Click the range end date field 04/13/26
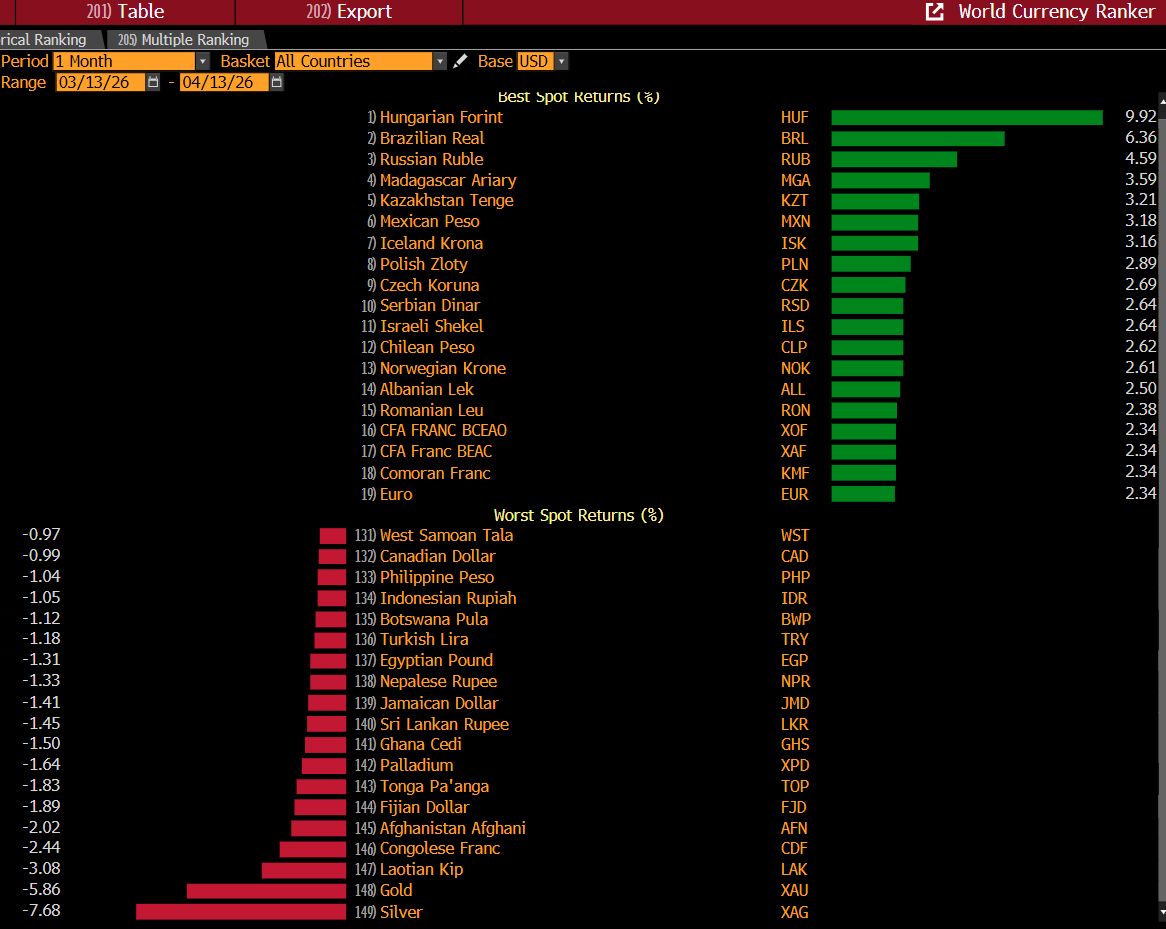The height and width of the screenshot is (929, 1166). coord(224,83)
